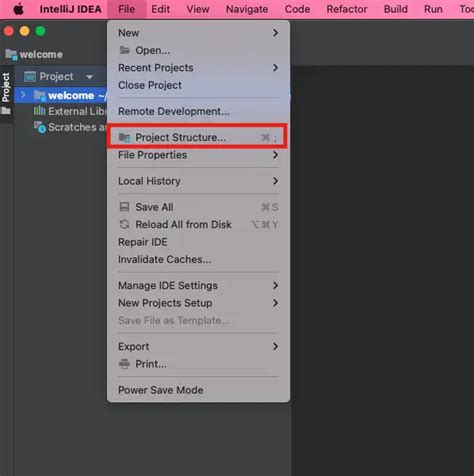Expand the welcome project tree node

23,95
